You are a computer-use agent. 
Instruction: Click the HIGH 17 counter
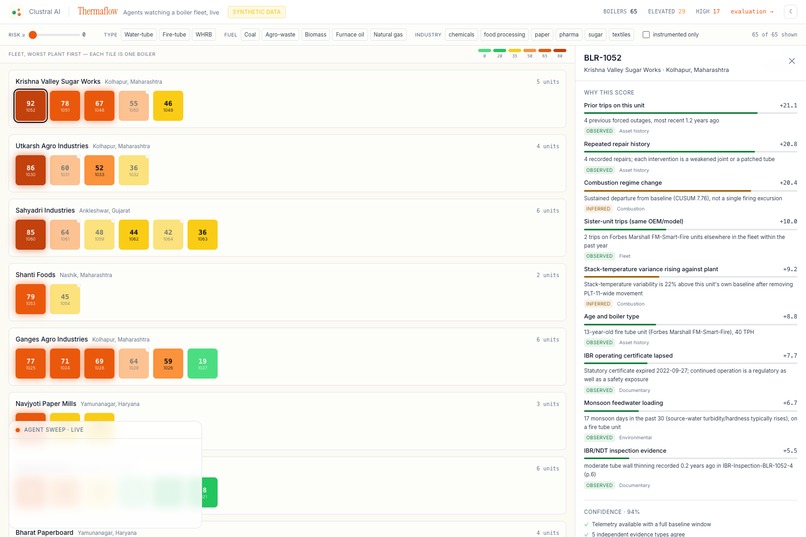click(x=707, y=11)
